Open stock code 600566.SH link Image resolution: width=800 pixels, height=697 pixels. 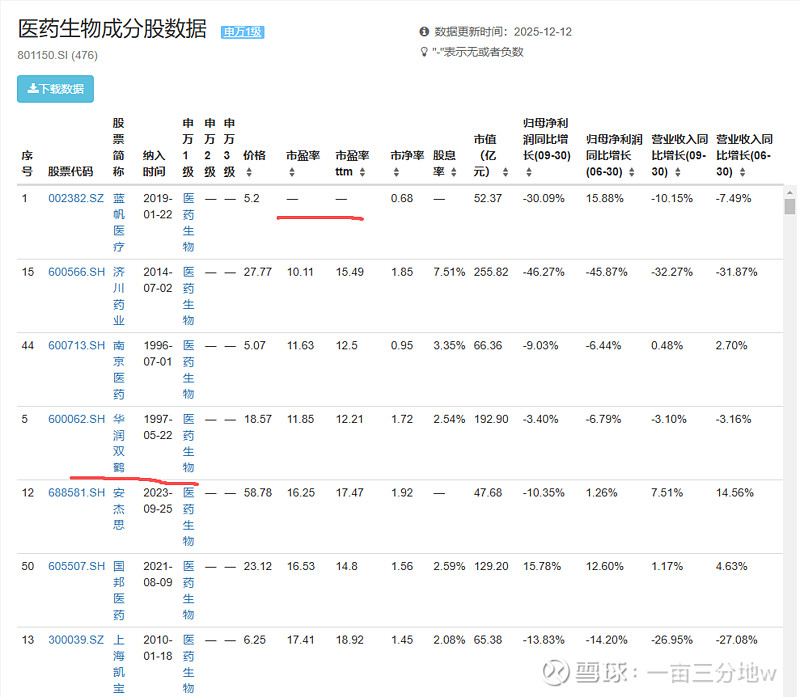(x=77, y=272)
